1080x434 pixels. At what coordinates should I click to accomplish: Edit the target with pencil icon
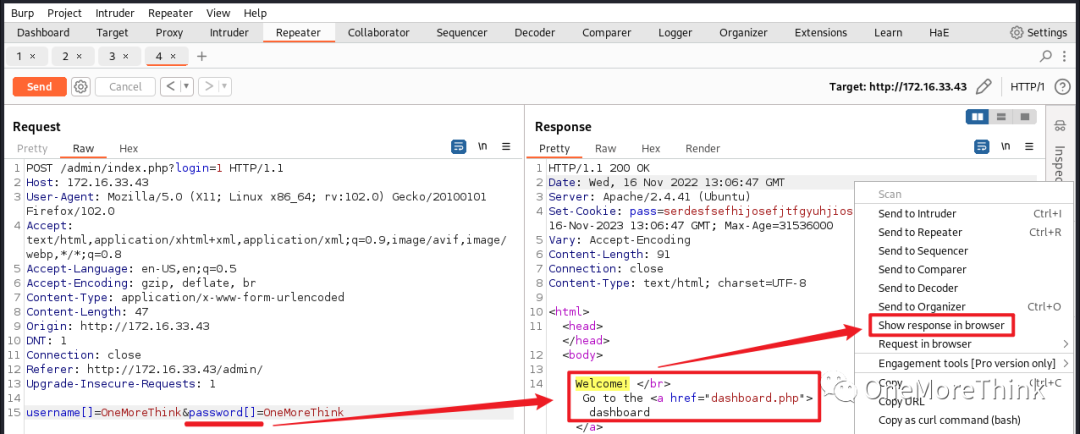click(984, 87)
